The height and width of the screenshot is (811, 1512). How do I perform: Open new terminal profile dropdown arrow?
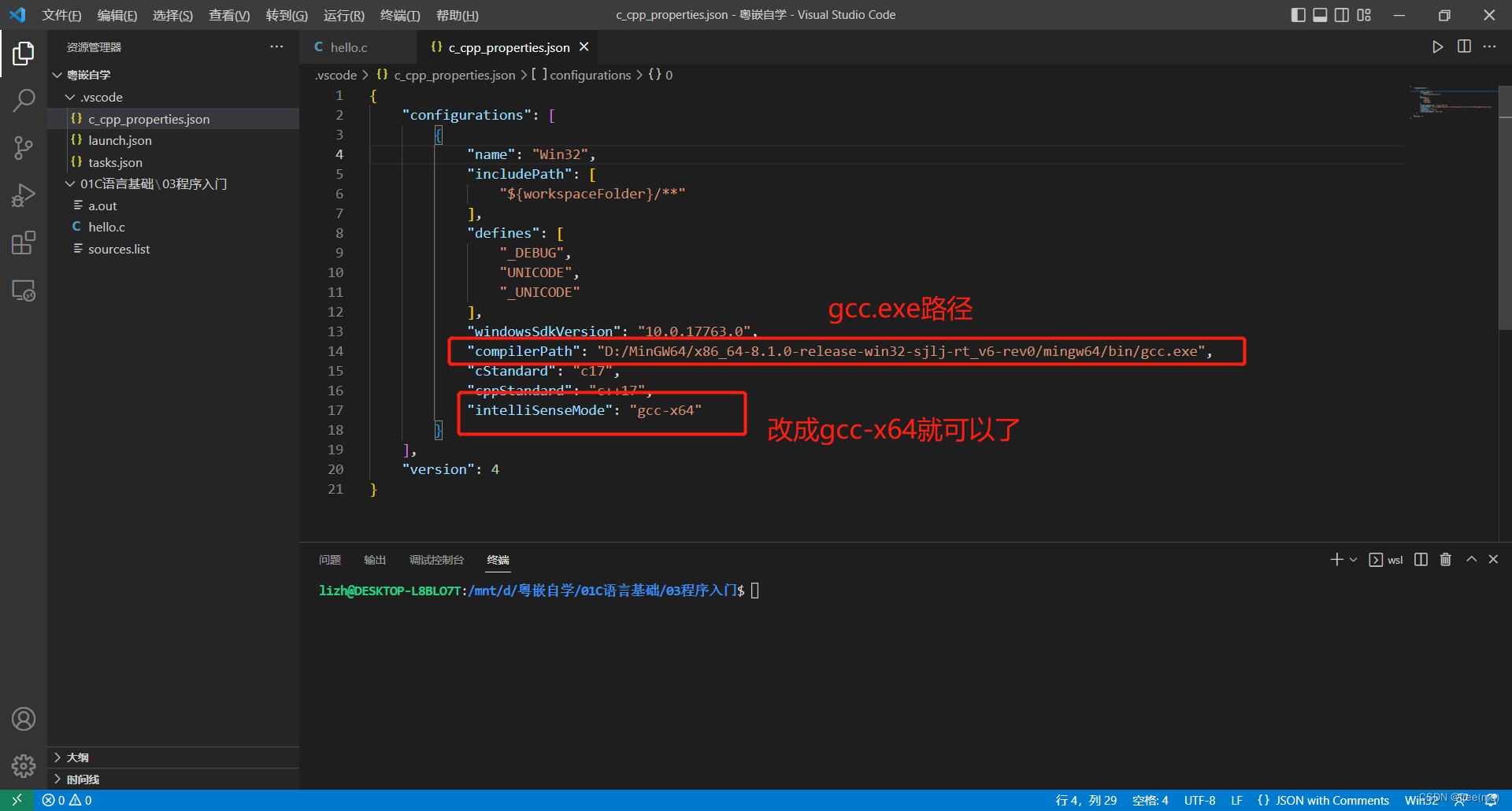1354,560
